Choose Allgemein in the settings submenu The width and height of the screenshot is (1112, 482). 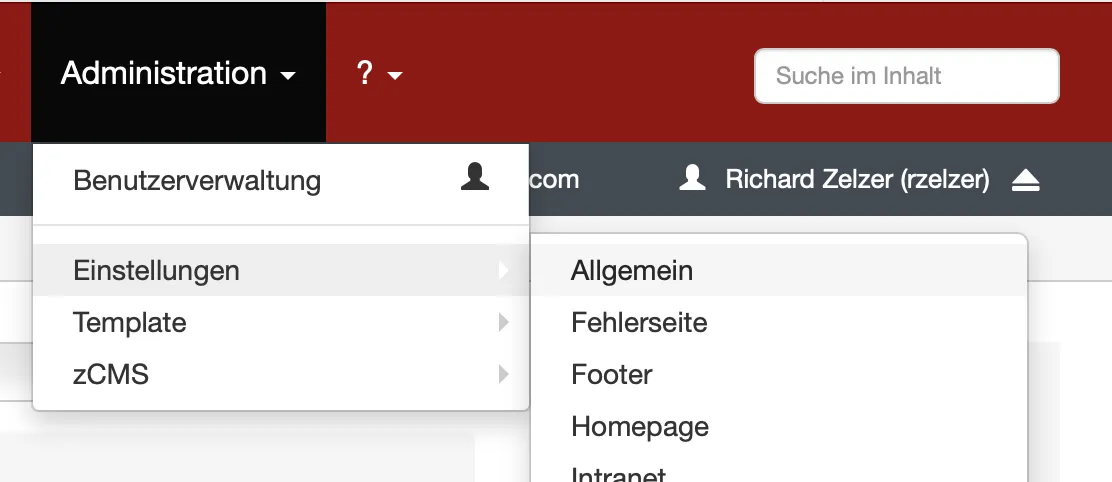click(632, 270)
